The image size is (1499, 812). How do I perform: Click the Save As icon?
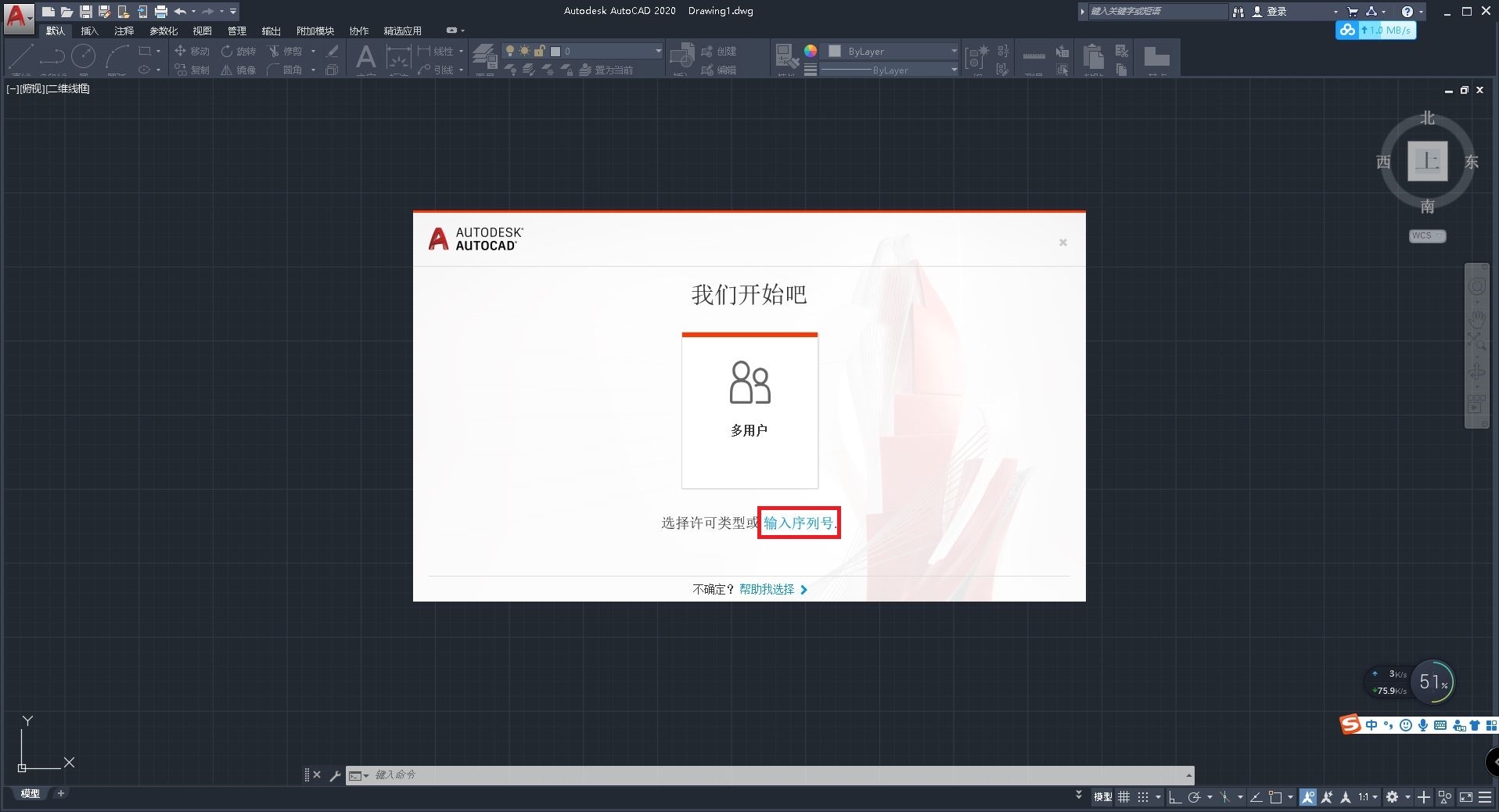(104, 12)
